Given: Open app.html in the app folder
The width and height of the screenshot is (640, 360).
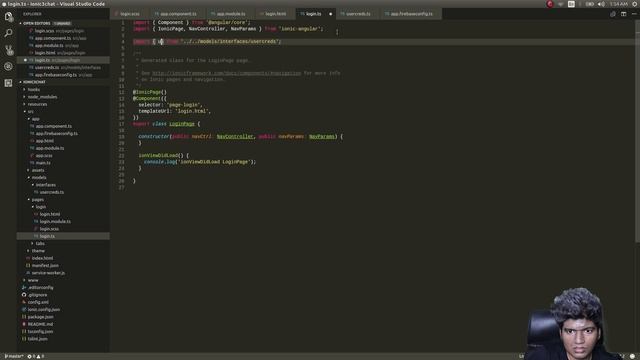Looking at the screenshot, I should click(x=44, y=141).
